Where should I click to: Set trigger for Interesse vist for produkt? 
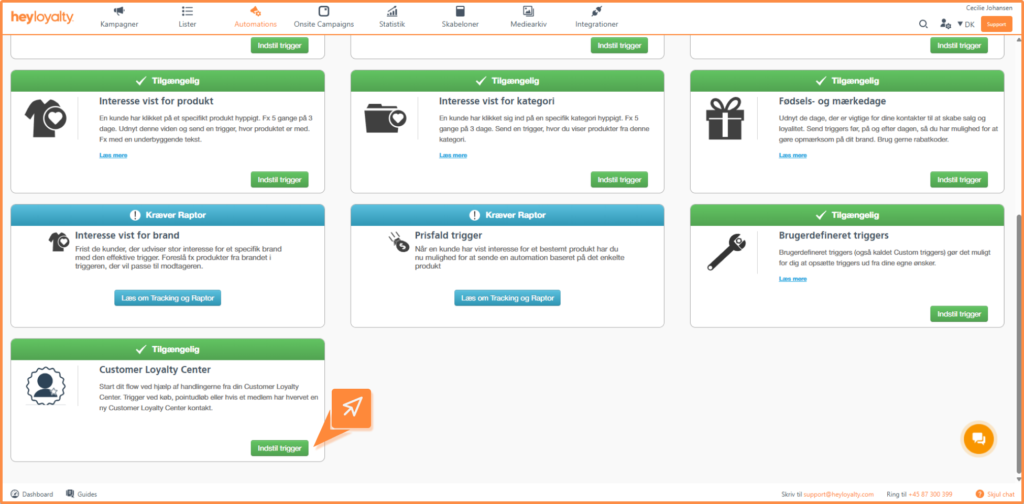tap(279, 180)
